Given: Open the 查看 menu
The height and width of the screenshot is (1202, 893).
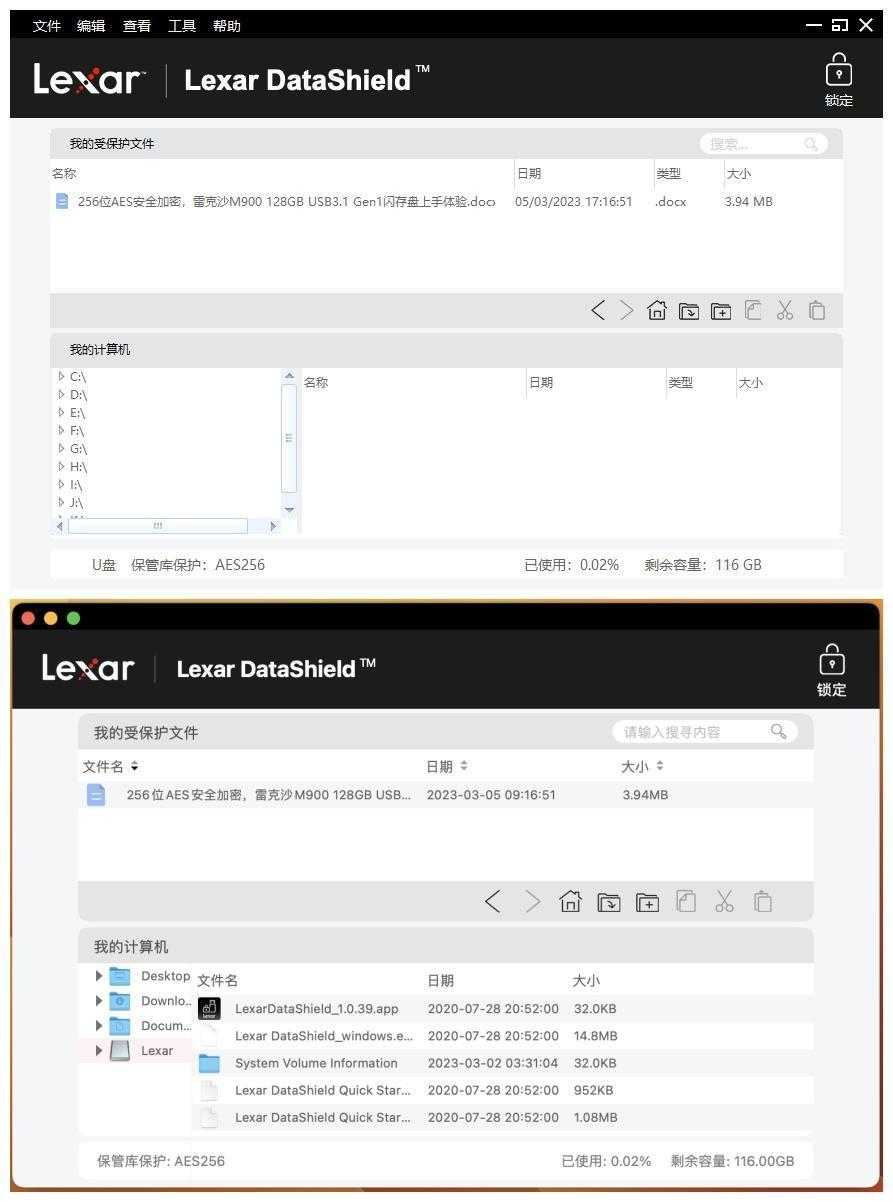Looking at the screenshot, I should coord(137,26).
